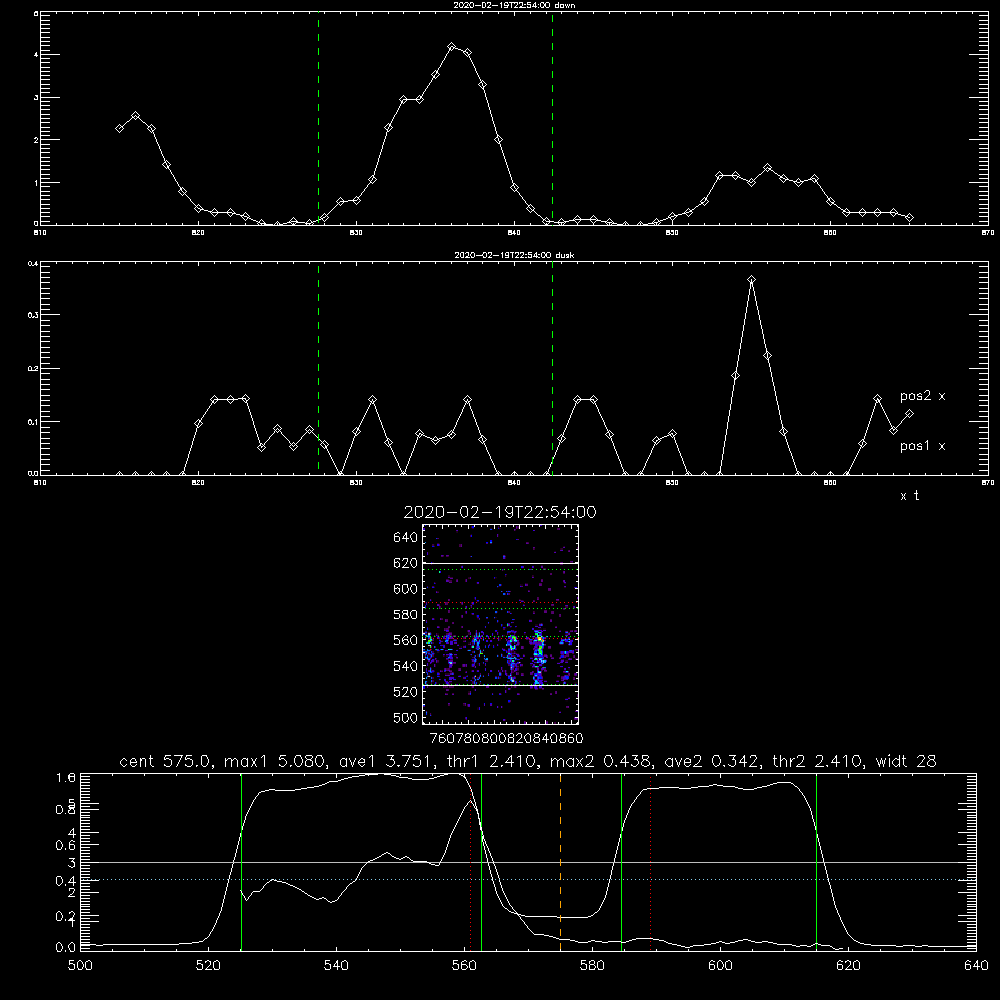This screenshot has width=1000, height=1000.
Task: Click the '4' y-axis label of the dawn plot
Action: [36, 55]
